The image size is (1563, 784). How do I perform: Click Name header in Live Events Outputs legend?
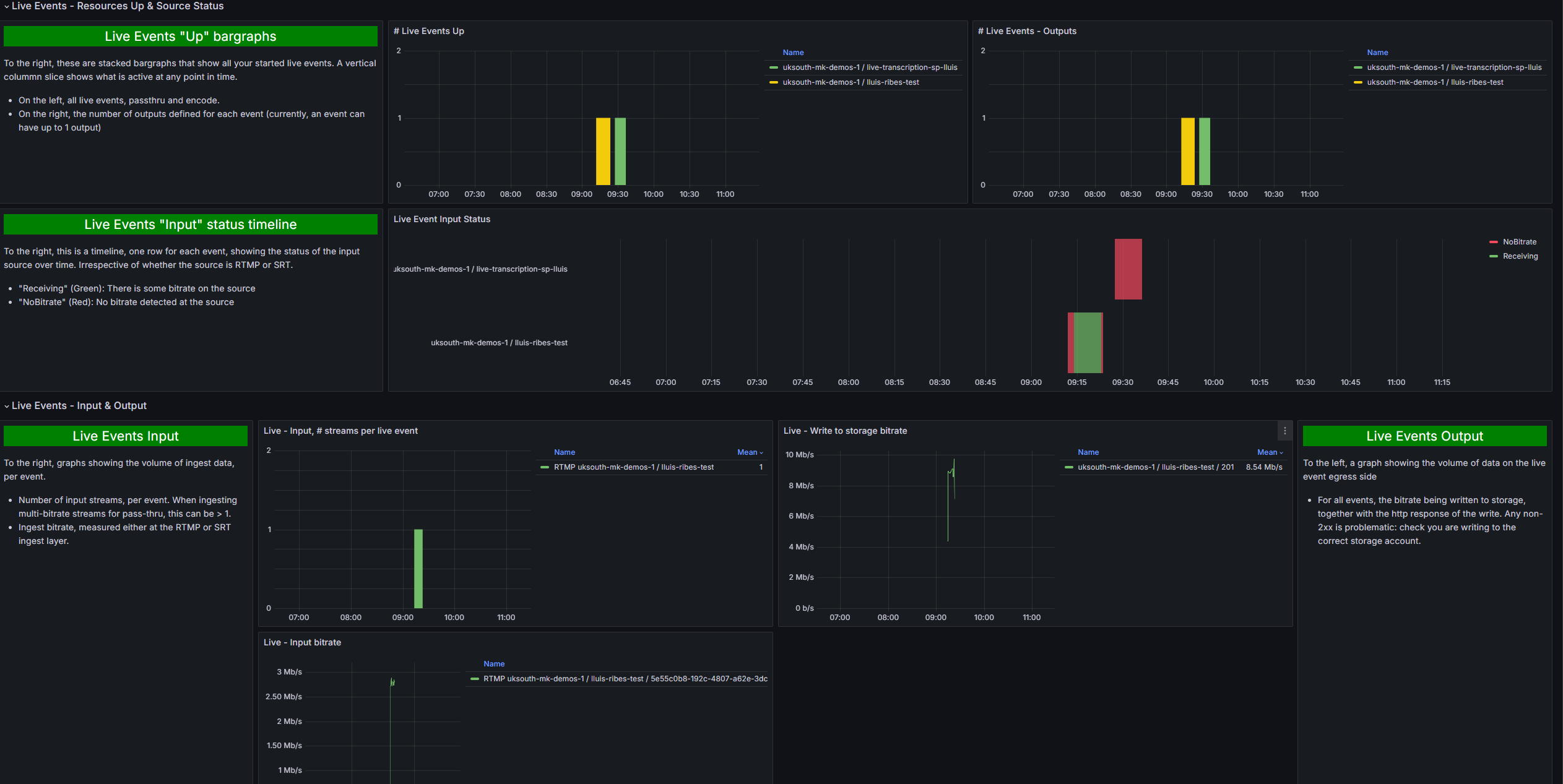coord(1377,53)
